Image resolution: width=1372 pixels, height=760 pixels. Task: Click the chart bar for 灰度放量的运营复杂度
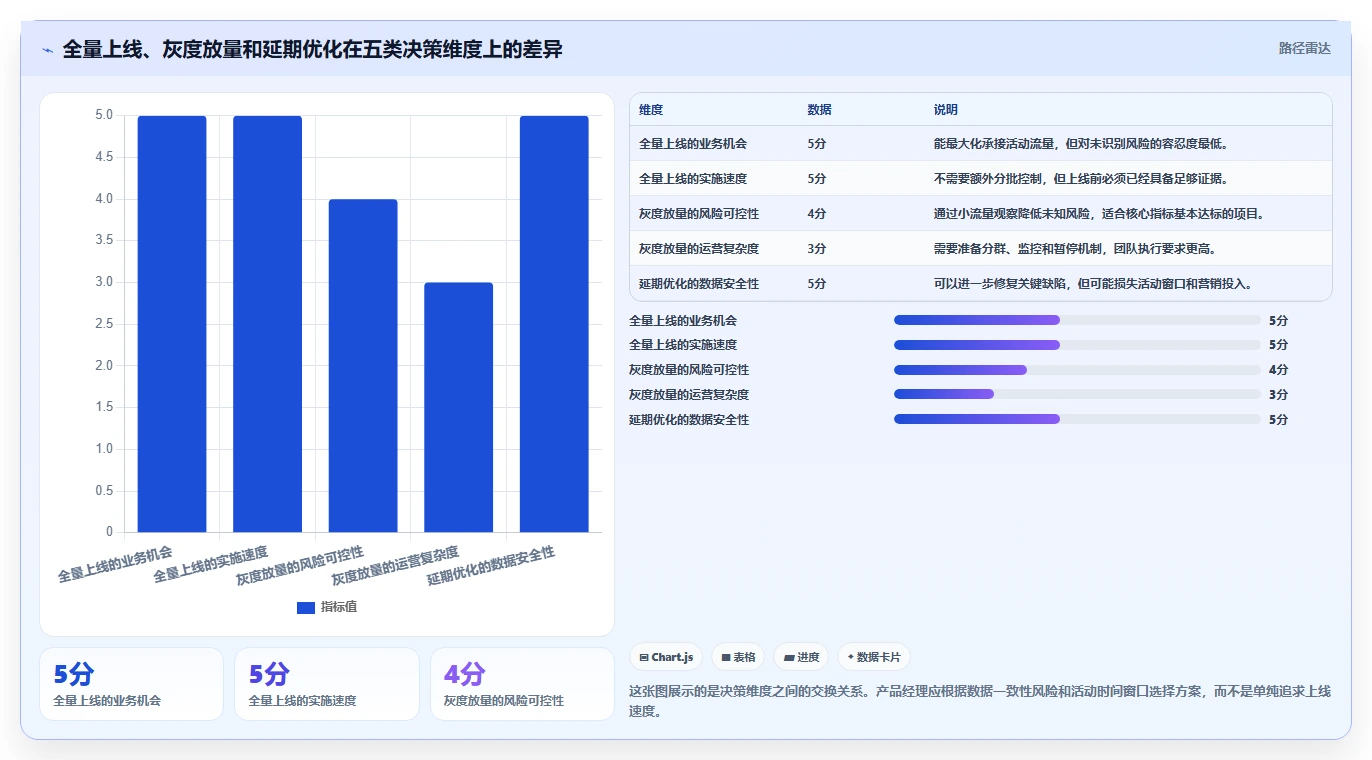coord(458,407)
